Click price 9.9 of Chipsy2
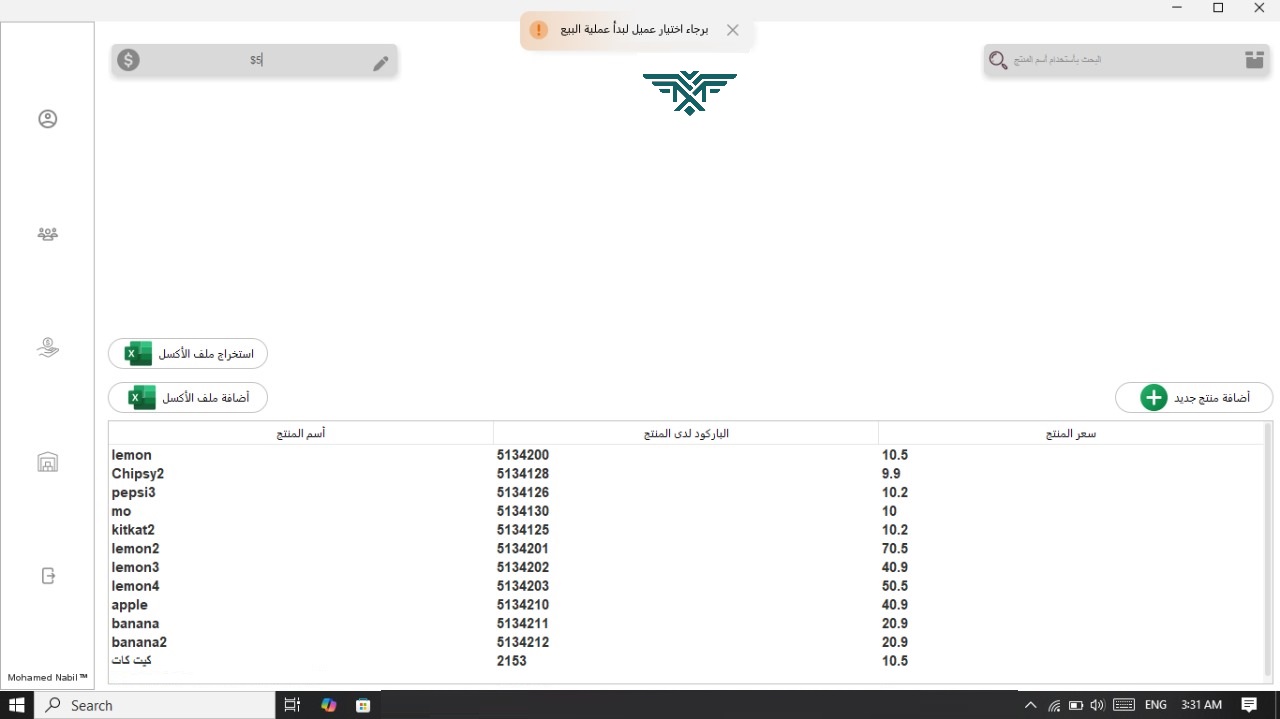 point(891,474)
